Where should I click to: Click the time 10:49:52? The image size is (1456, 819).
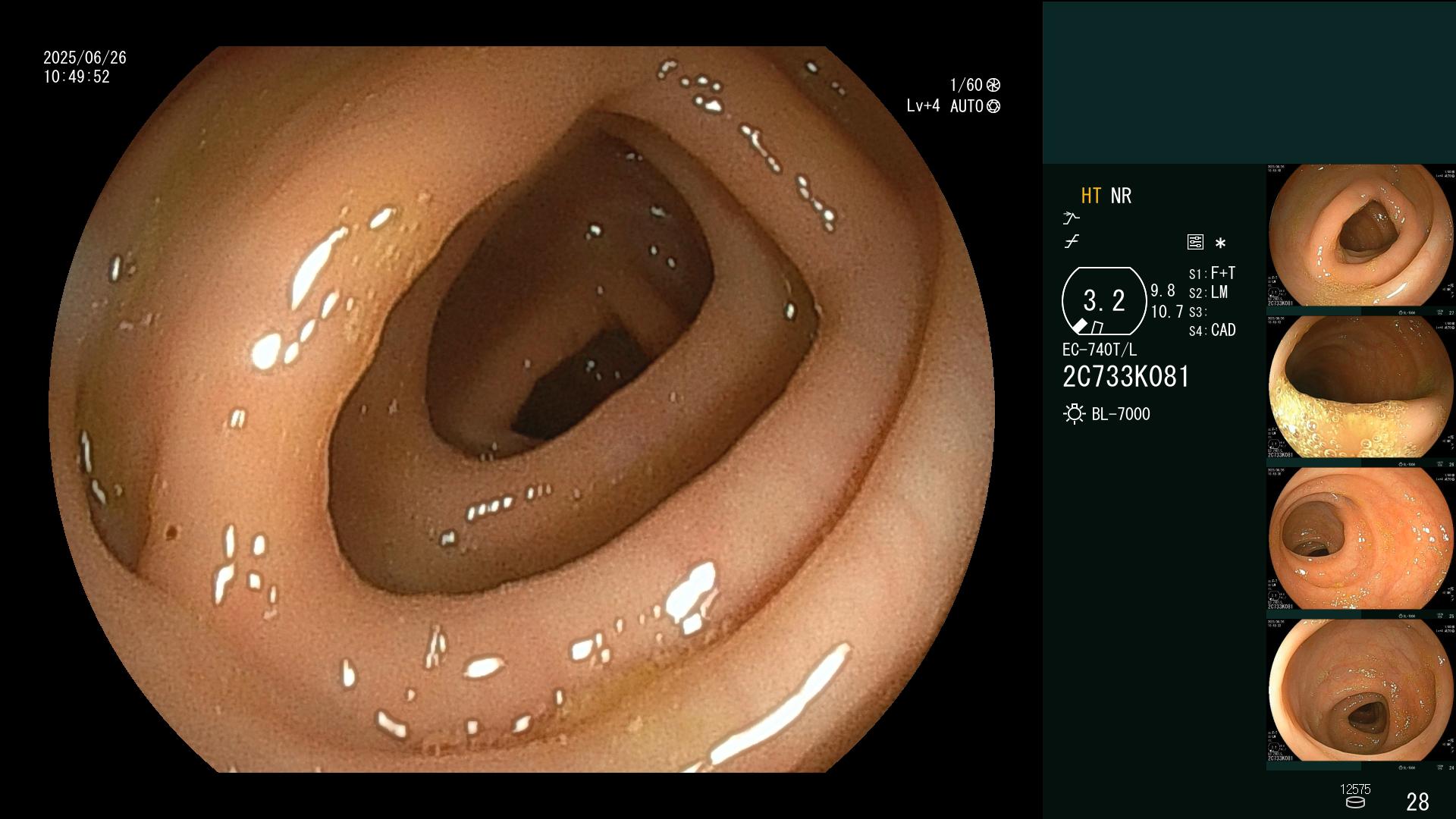click(x=77, y=77)
